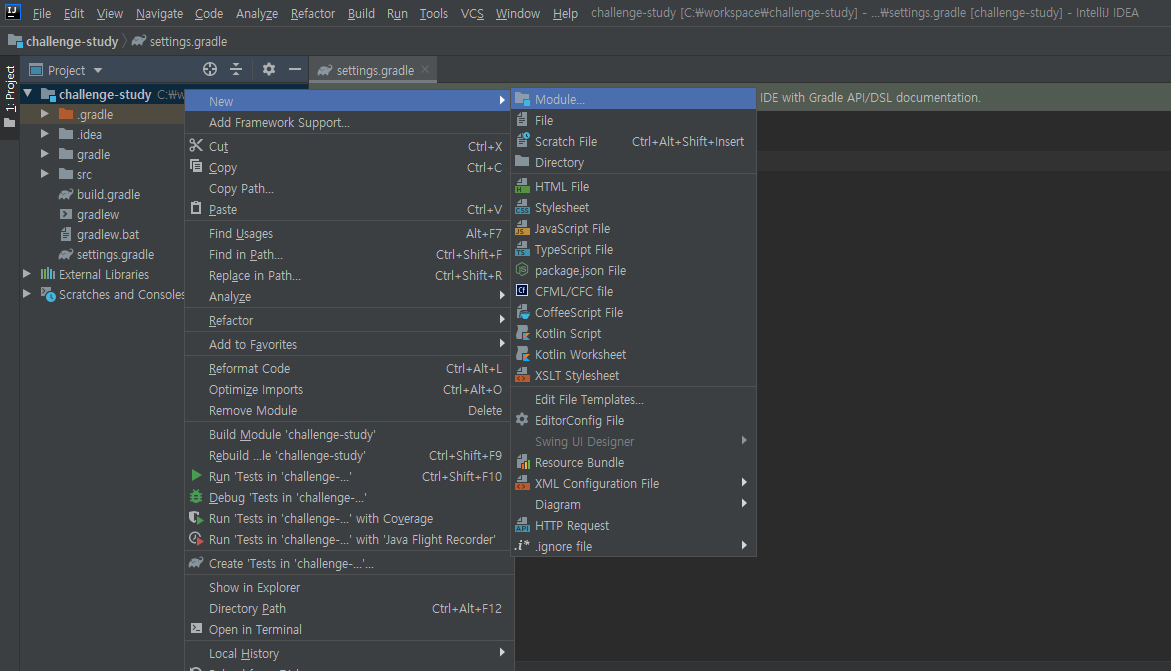Viewport: 1171px width, 671px height.
Task: Click the CFML/CFC file icon
Action: [522, 291]
